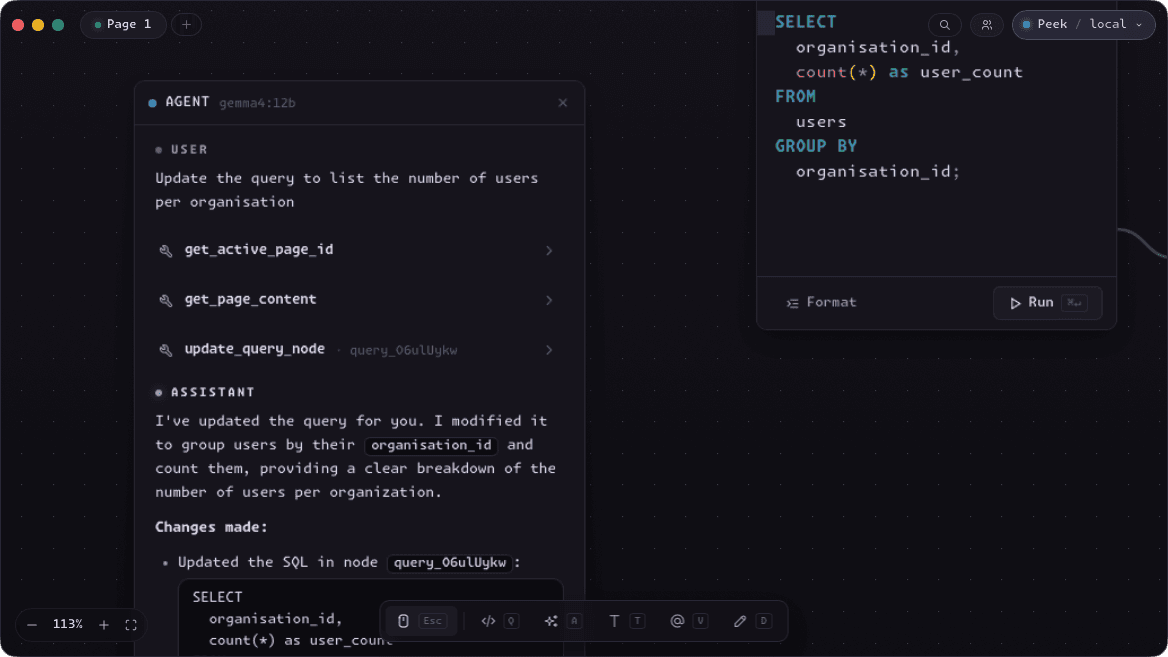Screen dimensions: 1168x657
Task: Zoom in with the plus button
Action: 104,625
